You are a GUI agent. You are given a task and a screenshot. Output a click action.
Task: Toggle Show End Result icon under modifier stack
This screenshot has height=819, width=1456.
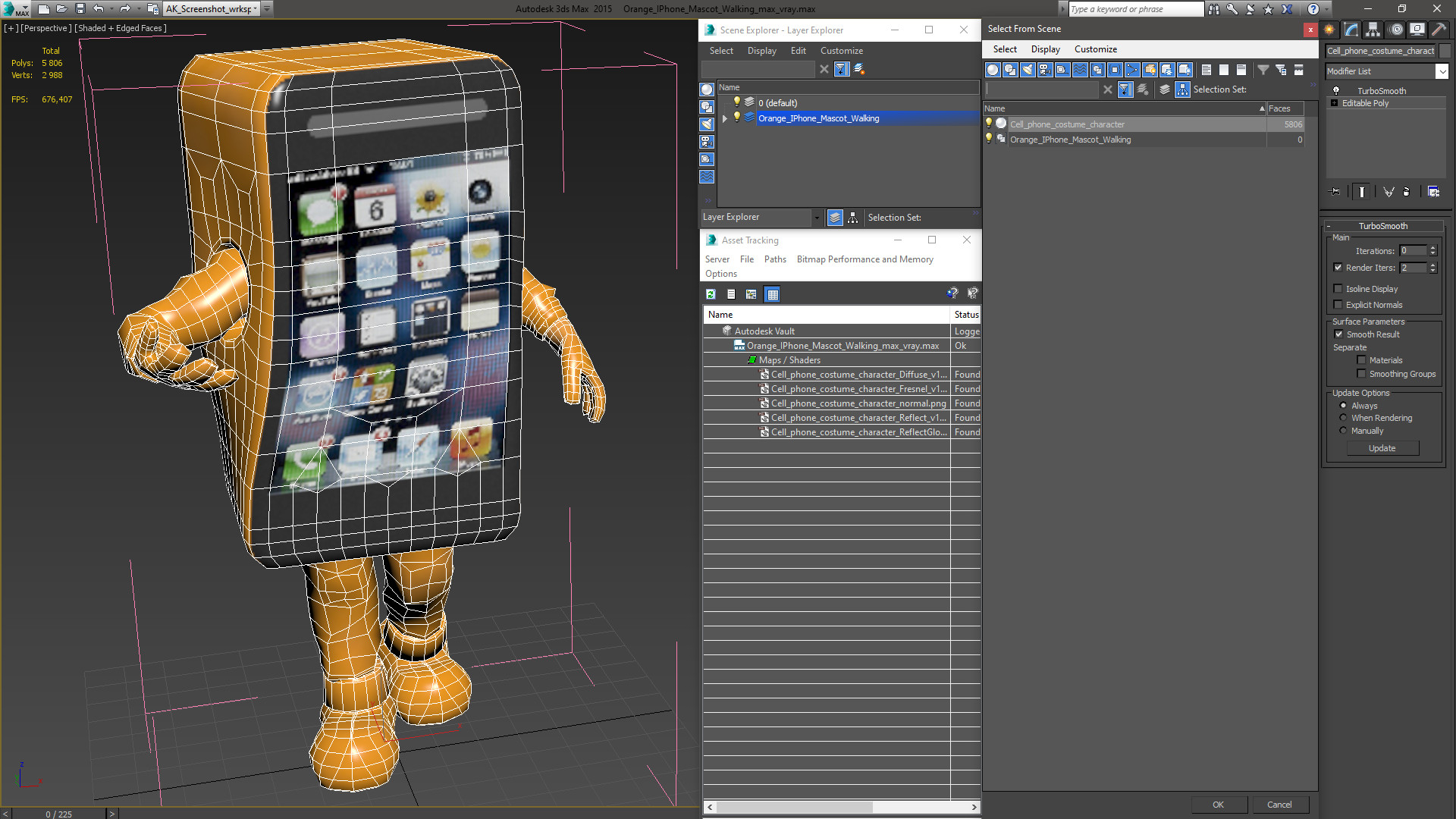pyautogui.click(x=1362, y=192)
